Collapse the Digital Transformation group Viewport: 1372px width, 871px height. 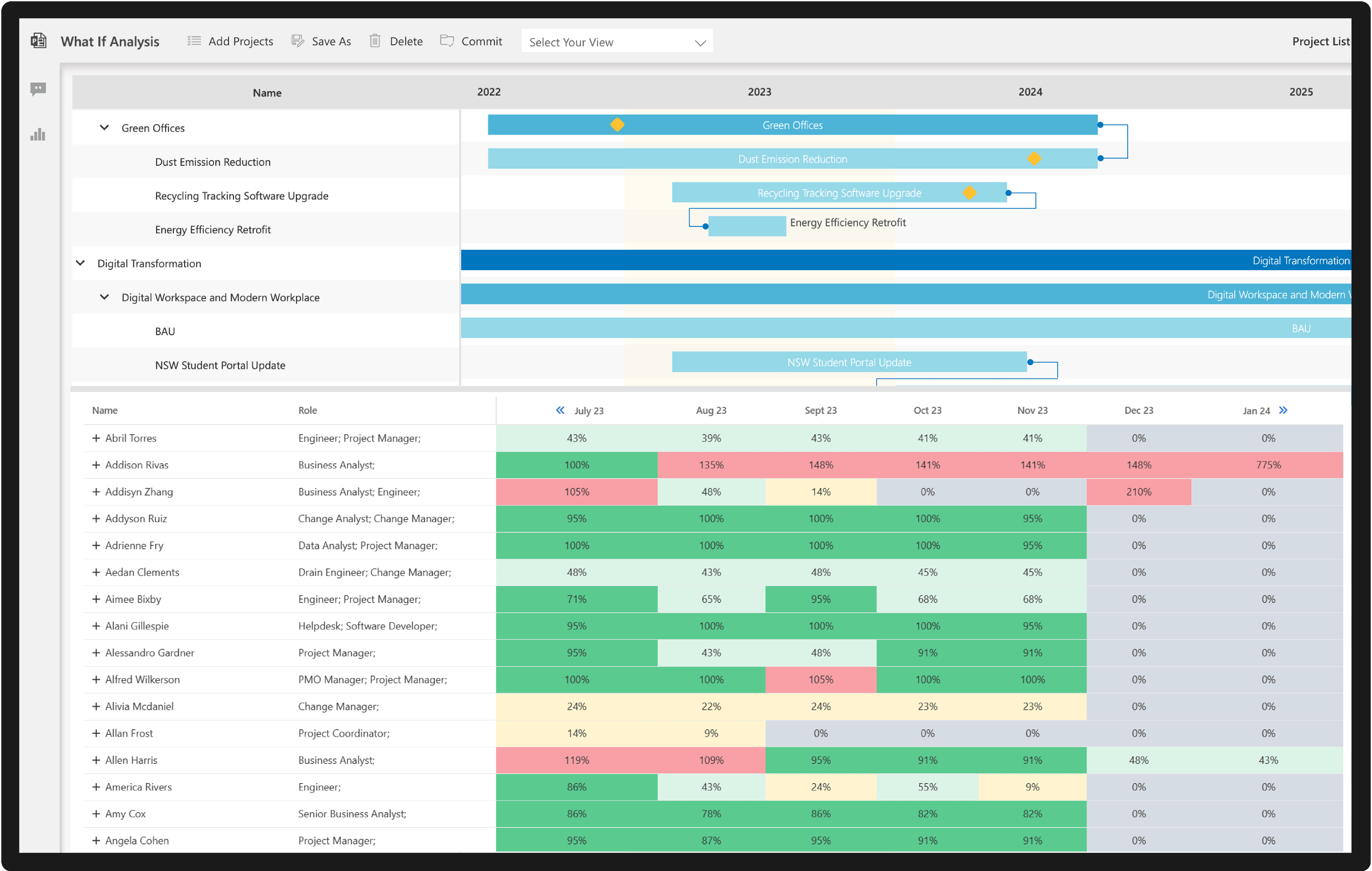pos(81,262)
